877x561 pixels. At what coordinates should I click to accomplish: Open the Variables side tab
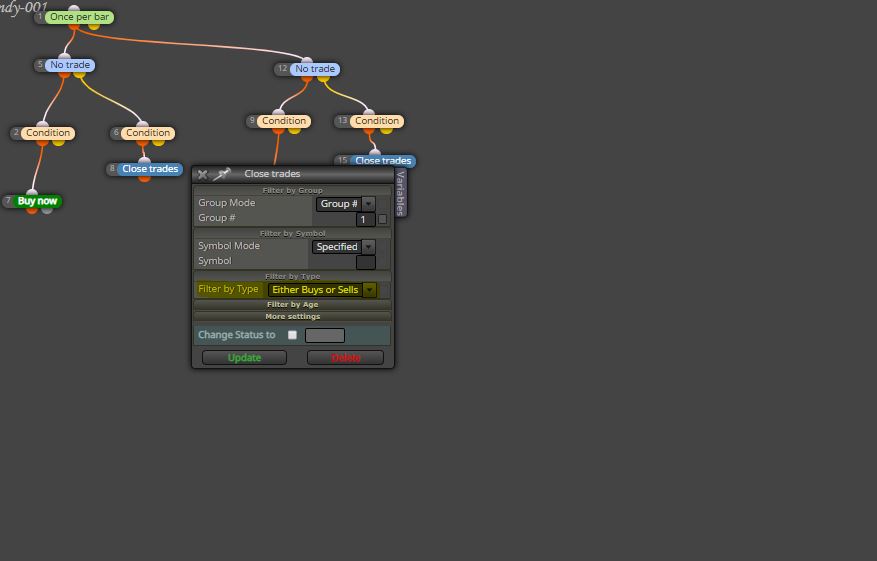click(x=400, y=193)
